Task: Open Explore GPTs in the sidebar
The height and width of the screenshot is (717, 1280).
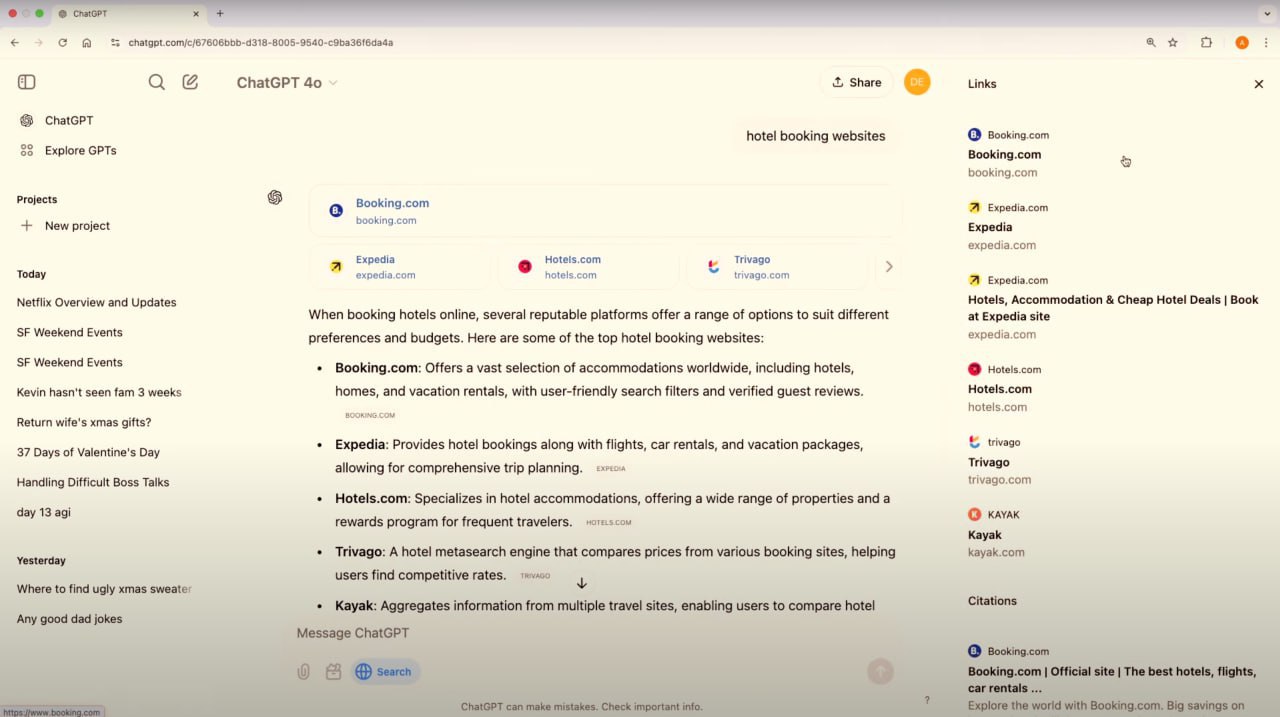Action: coord(80,150)
